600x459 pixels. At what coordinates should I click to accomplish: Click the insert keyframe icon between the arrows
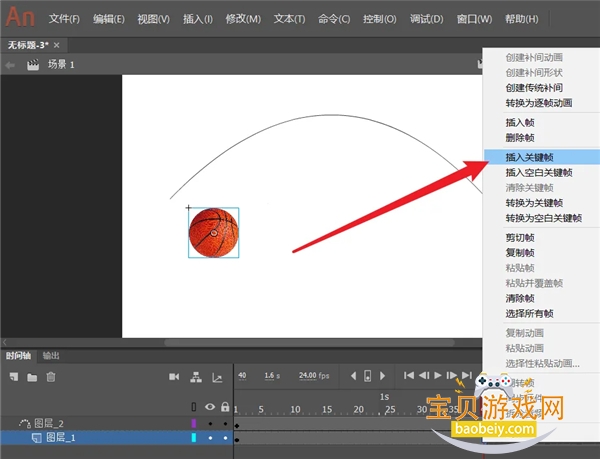367,376
